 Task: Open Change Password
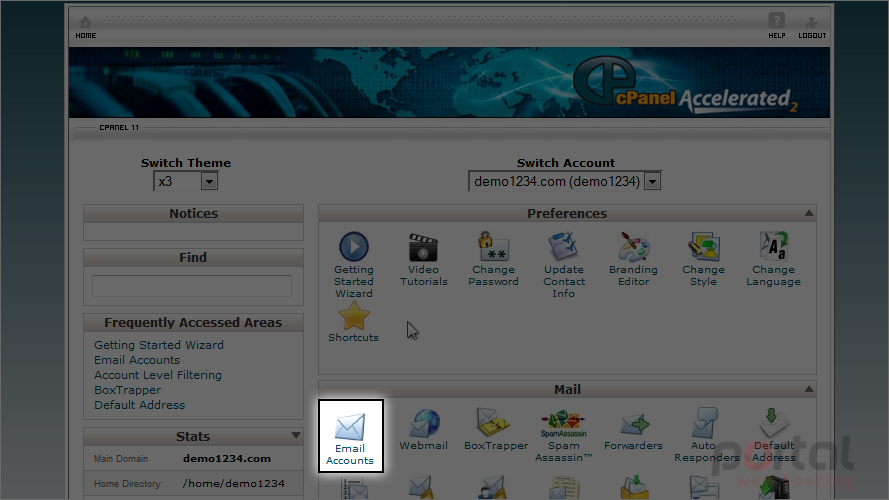pos(493,260)
